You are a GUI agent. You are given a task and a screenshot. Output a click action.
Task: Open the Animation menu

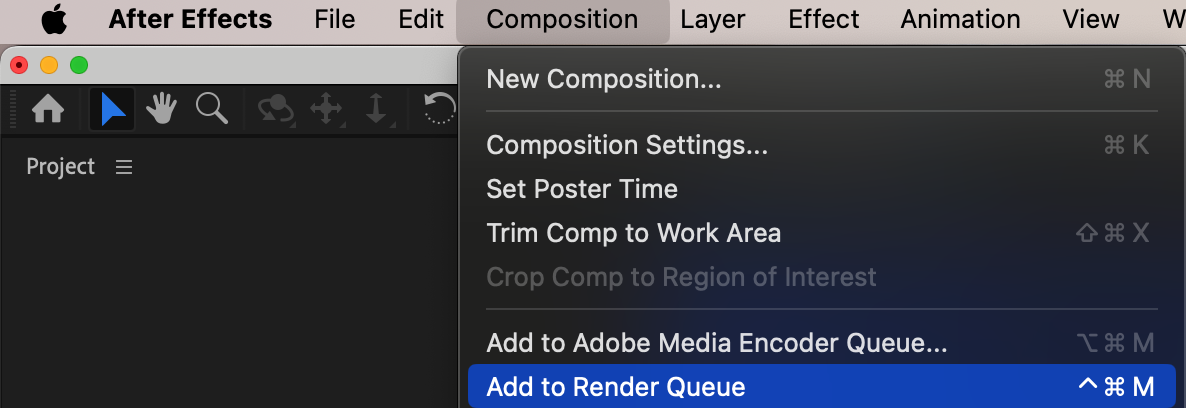click(x=960, y=19)
